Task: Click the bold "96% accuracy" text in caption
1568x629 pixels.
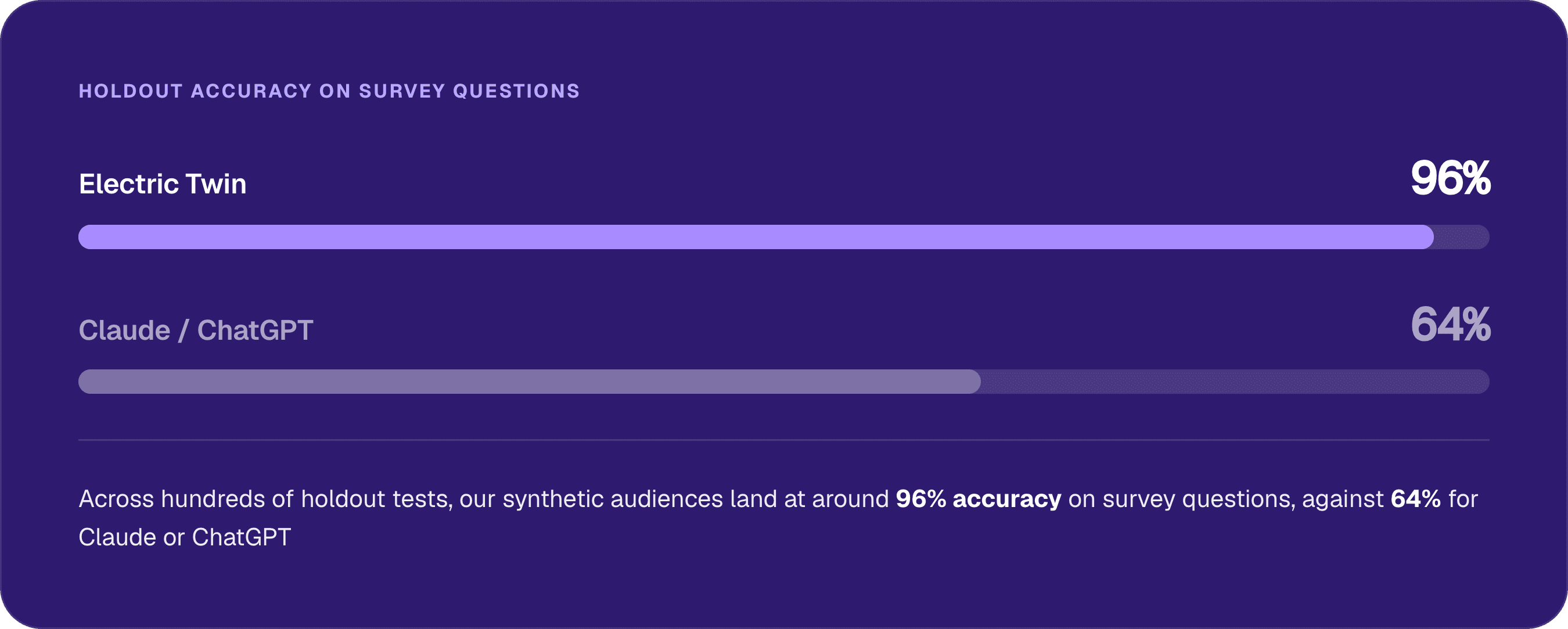Action: point(978,499)
